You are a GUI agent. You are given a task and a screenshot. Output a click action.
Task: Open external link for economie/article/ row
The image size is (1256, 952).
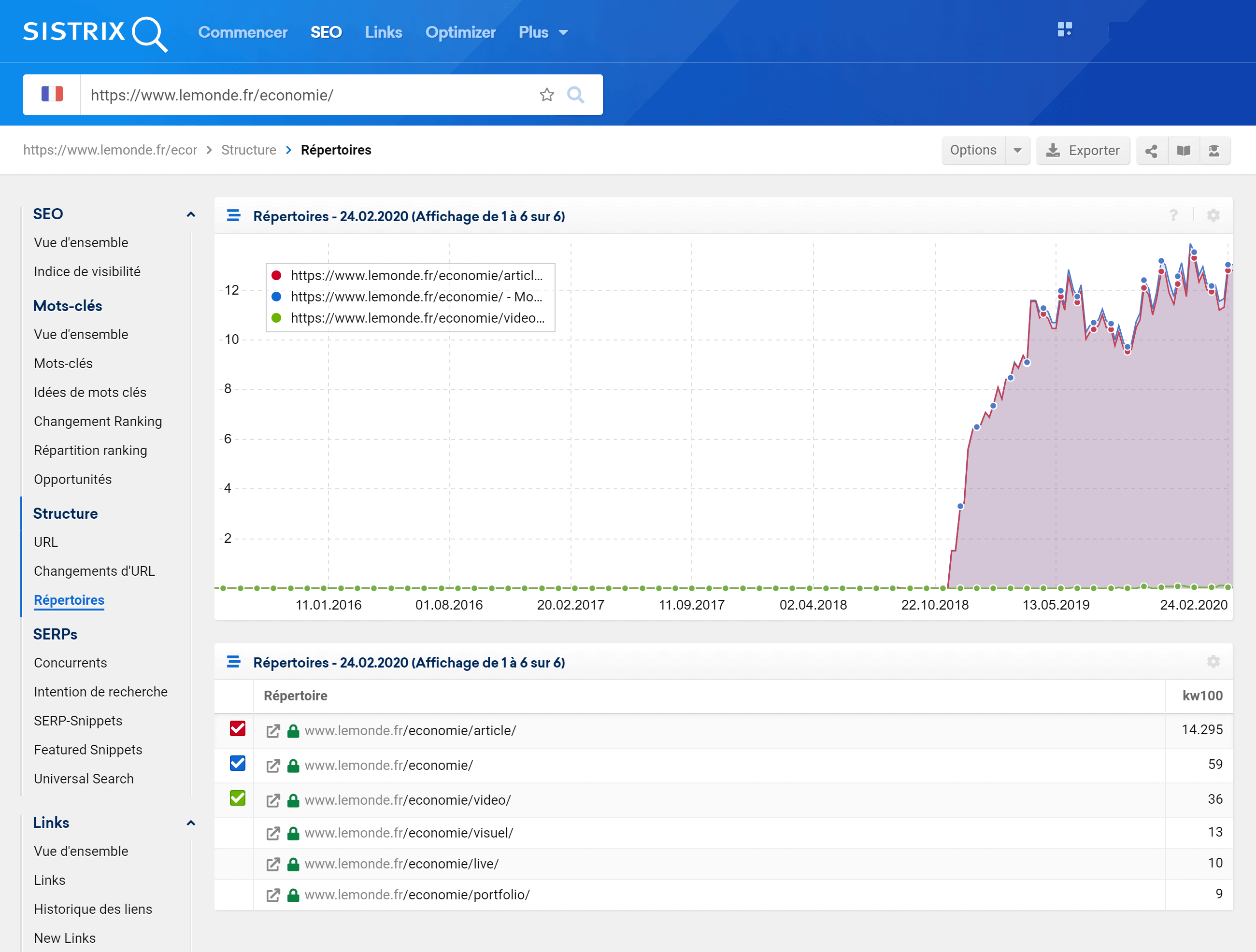pos(273,731)
